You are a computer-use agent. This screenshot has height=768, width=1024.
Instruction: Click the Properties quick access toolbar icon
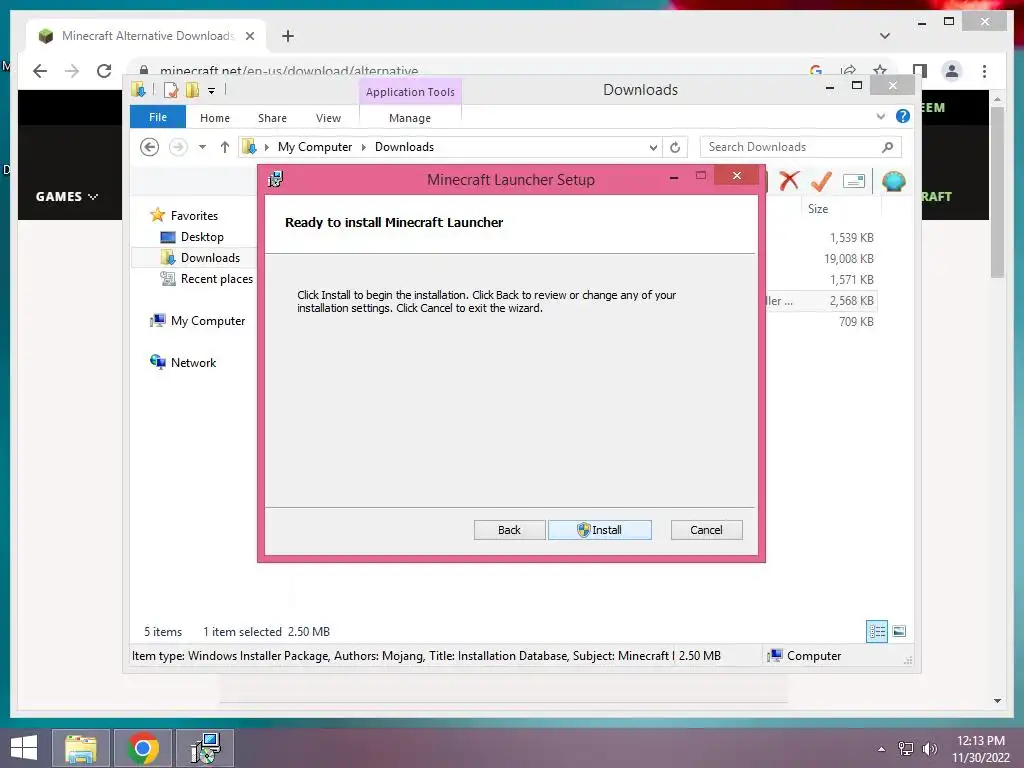click(x=171, y=89)
